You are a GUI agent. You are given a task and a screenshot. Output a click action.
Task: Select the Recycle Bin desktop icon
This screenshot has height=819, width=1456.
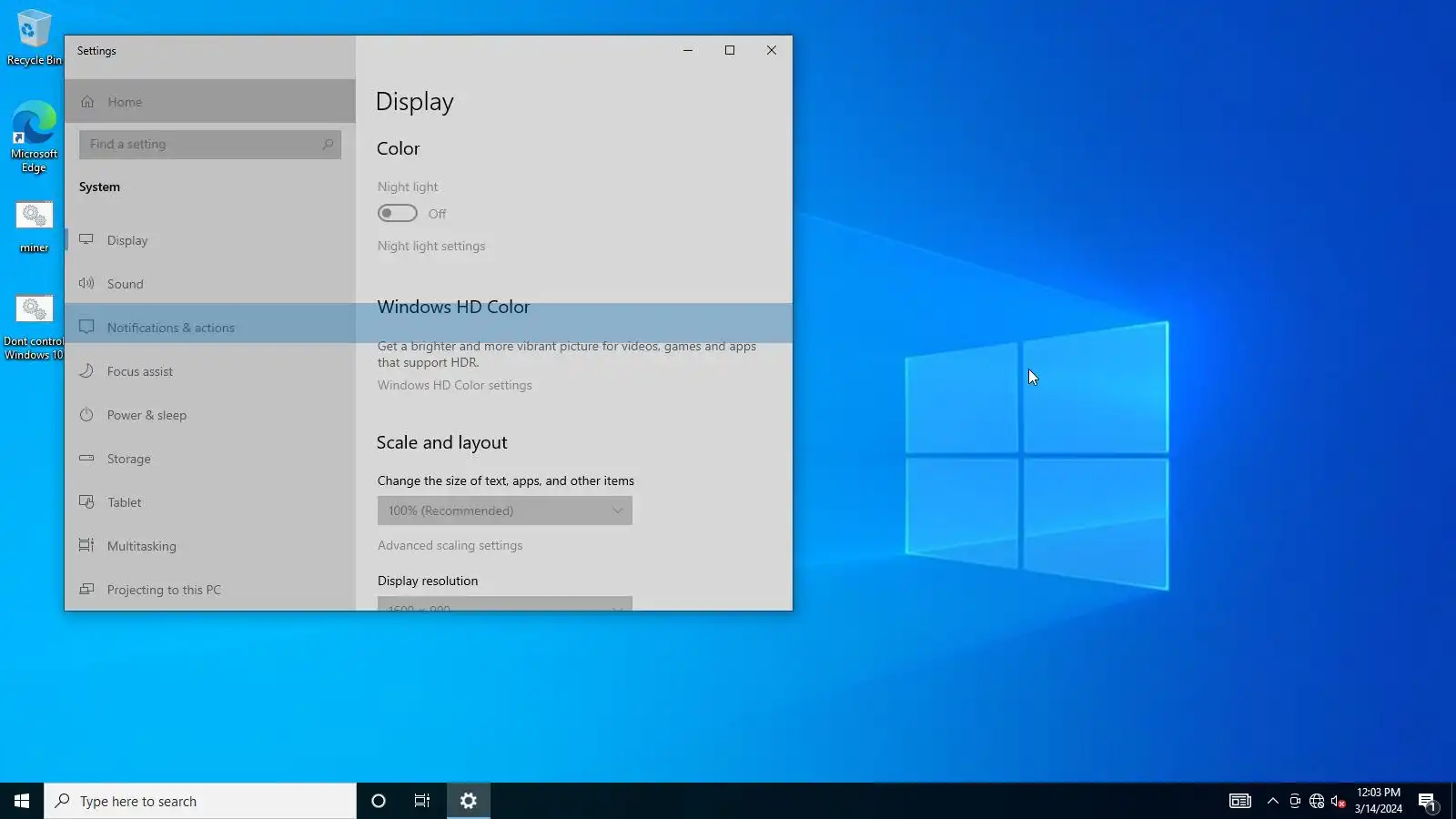tap(34, 37)
